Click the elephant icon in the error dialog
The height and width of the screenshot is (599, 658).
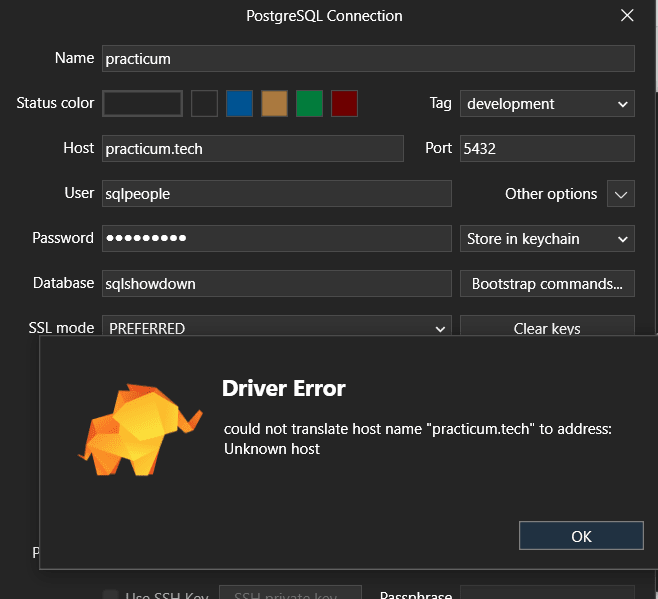141,429
